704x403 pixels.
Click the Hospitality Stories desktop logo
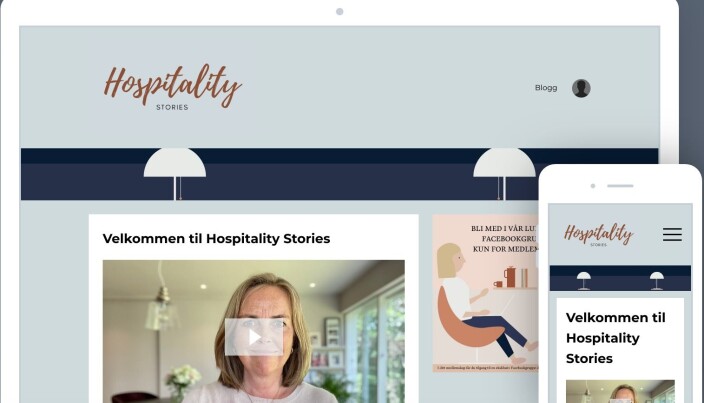(x=173, y=87)
